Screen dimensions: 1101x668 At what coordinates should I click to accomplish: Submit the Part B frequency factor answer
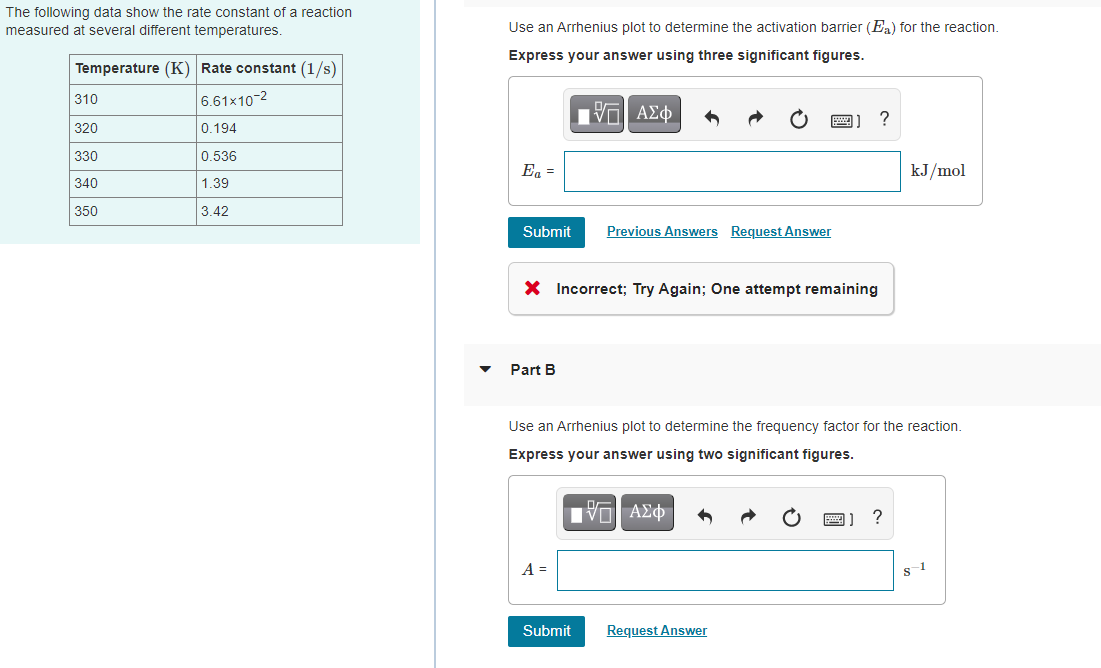pyautogui.click(x=546, y=631)
